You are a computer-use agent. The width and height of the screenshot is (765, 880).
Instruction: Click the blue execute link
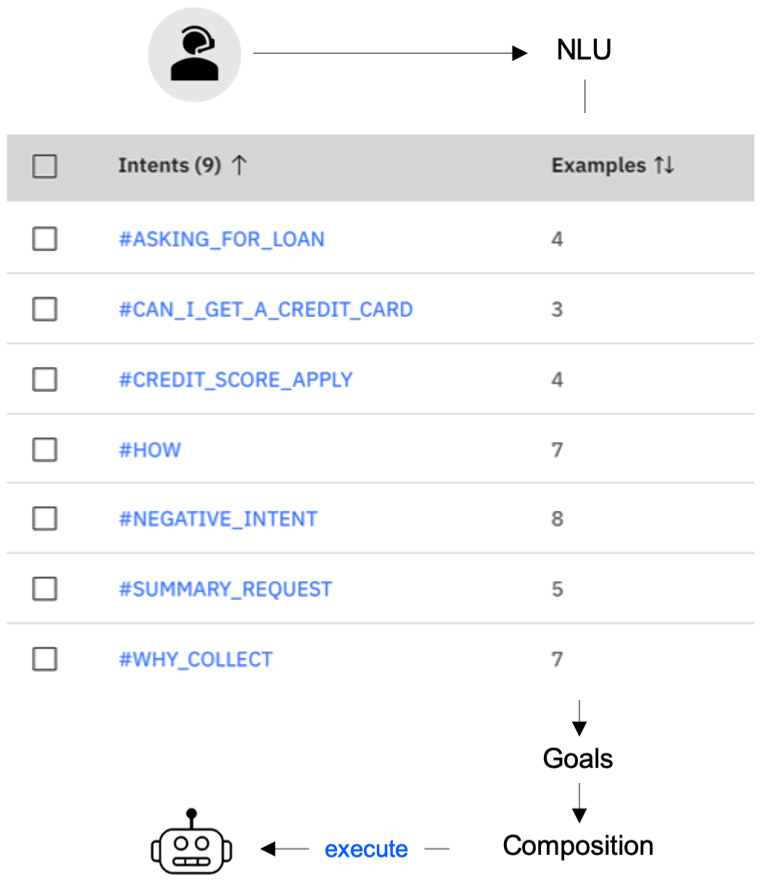[x=366, y=849]
